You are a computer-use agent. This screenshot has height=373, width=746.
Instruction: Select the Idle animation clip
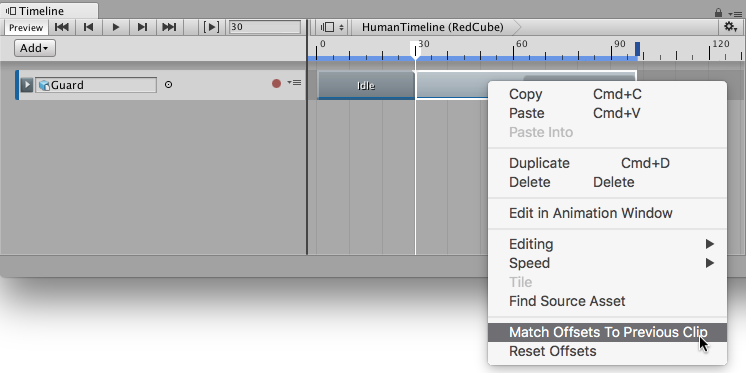pos(366,86)
